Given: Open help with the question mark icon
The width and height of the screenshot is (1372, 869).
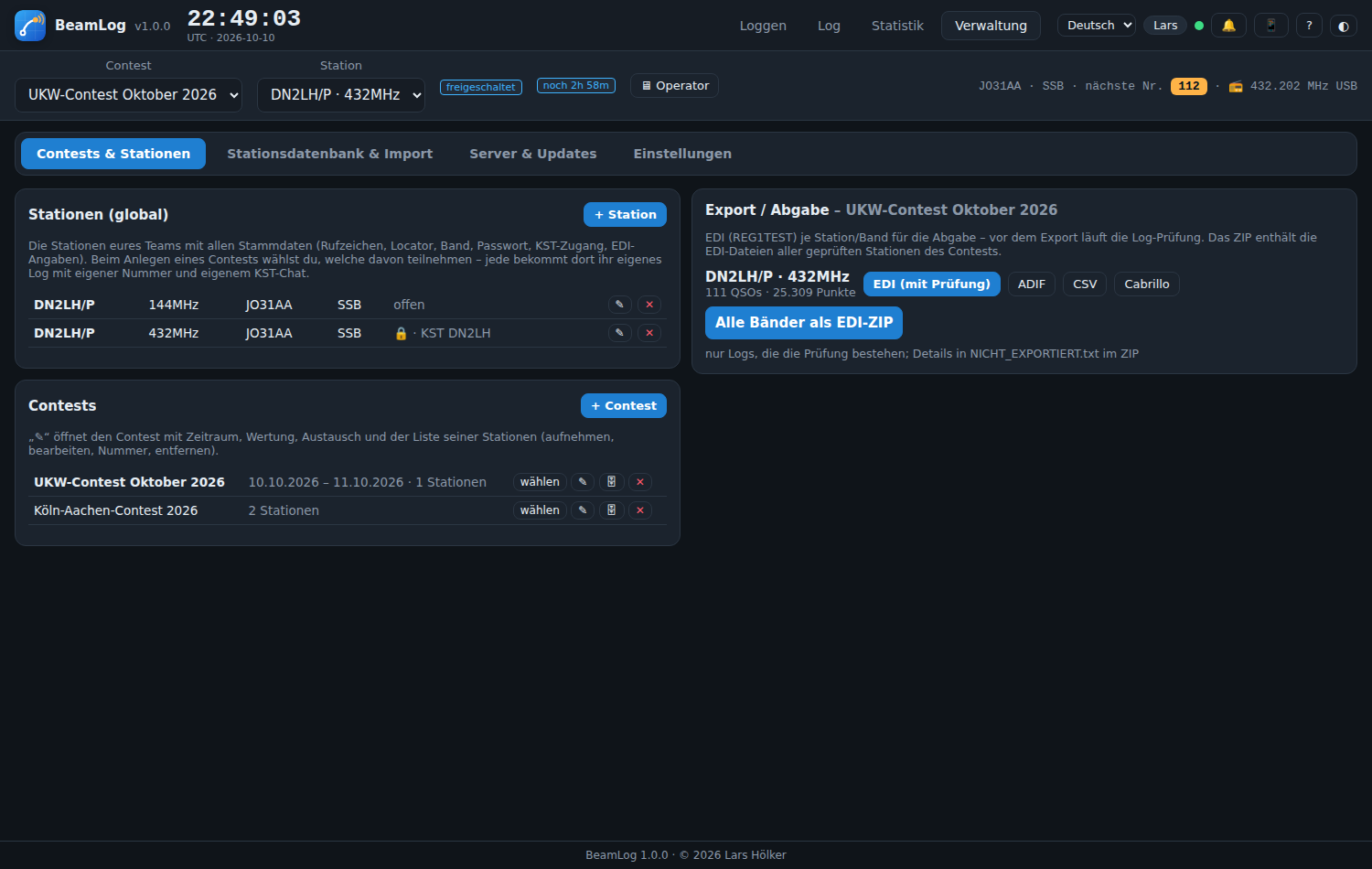Looking at the screenshot, I should (1309, 26).
